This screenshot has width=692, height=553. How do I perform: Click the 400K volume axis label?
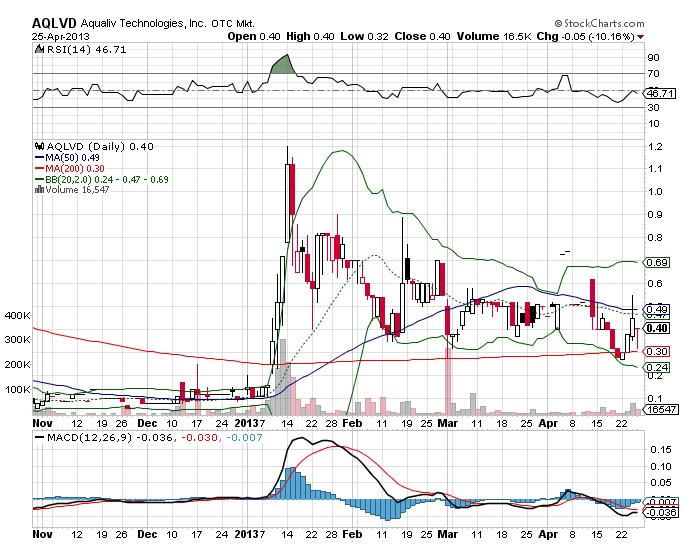18,316
